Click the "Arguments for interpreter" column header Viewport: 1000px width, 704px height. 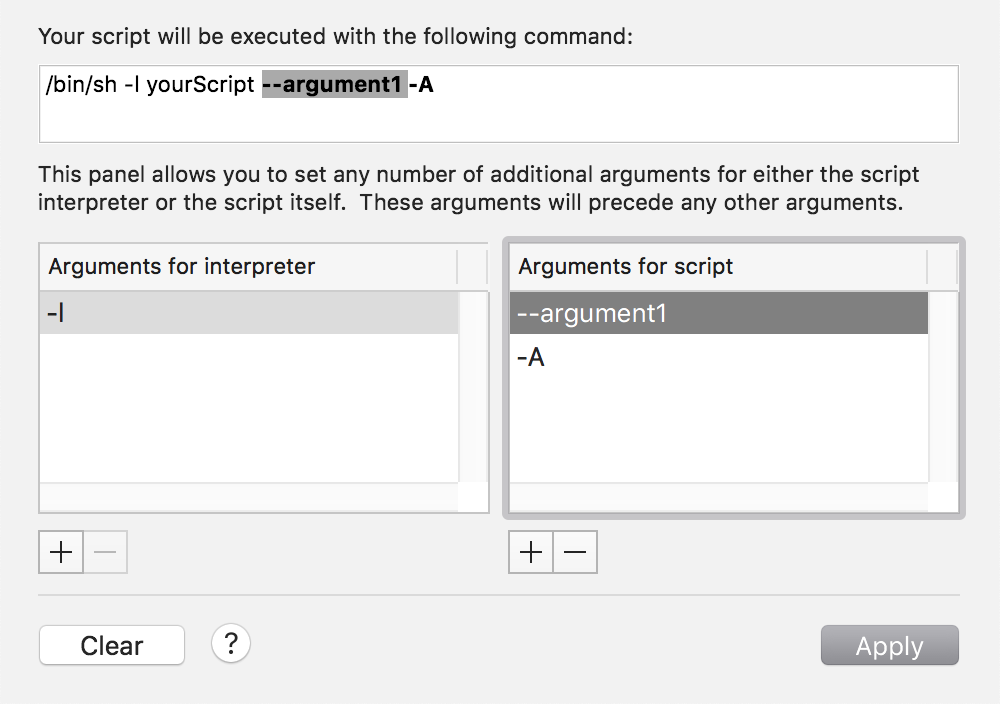click(x=248, y=267)
